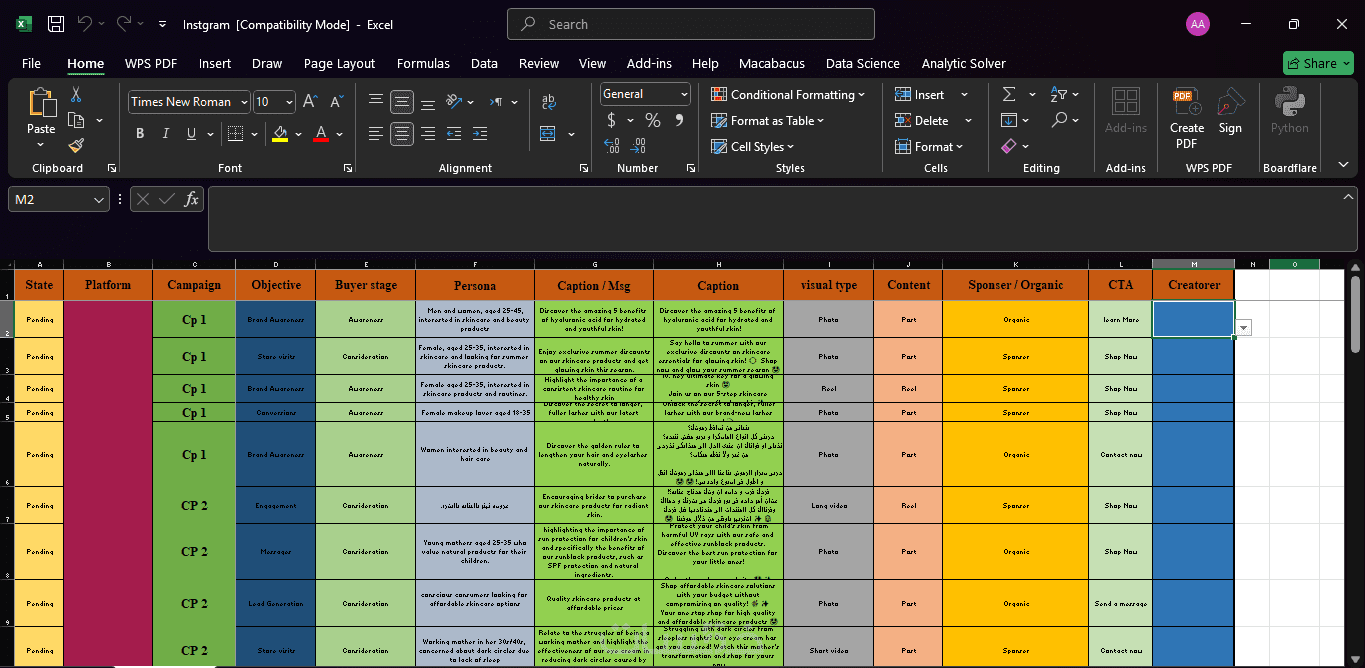Click the Cut scissors icon

point(76,95)
